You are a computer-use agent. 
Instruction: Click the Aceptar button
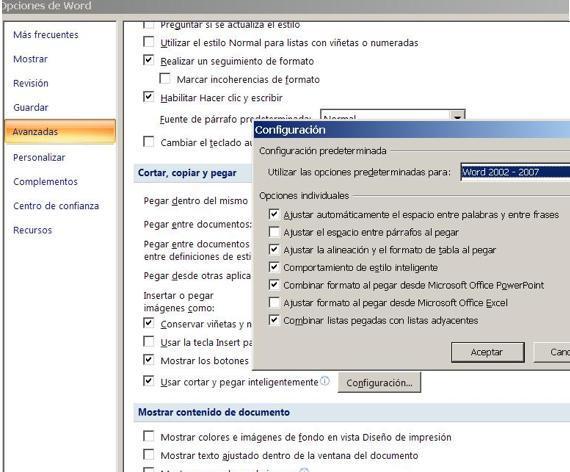(487, 352)
